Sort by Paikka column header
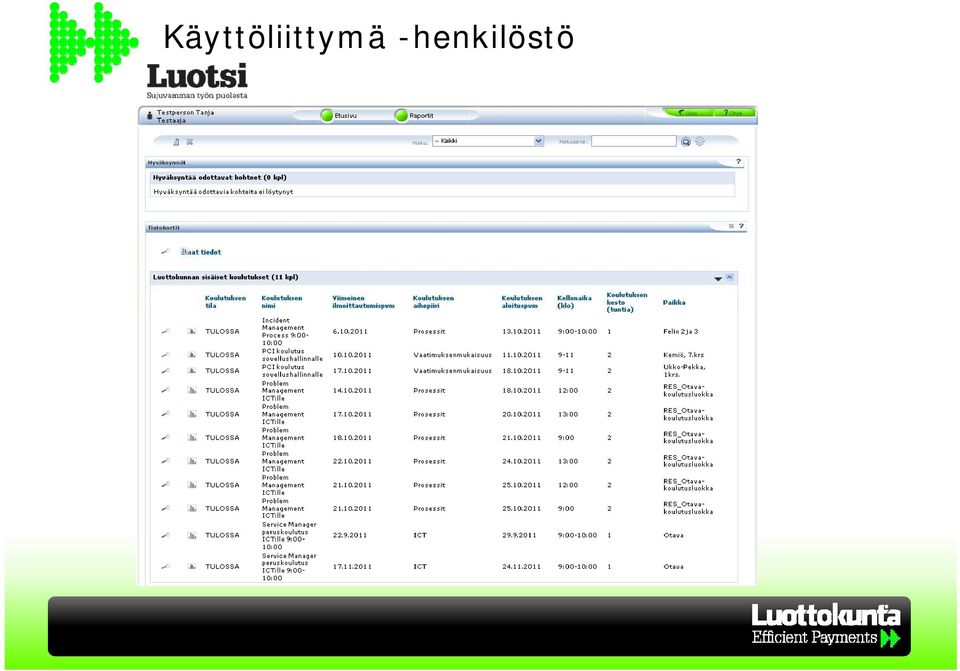960x671 pixels. 674,302
